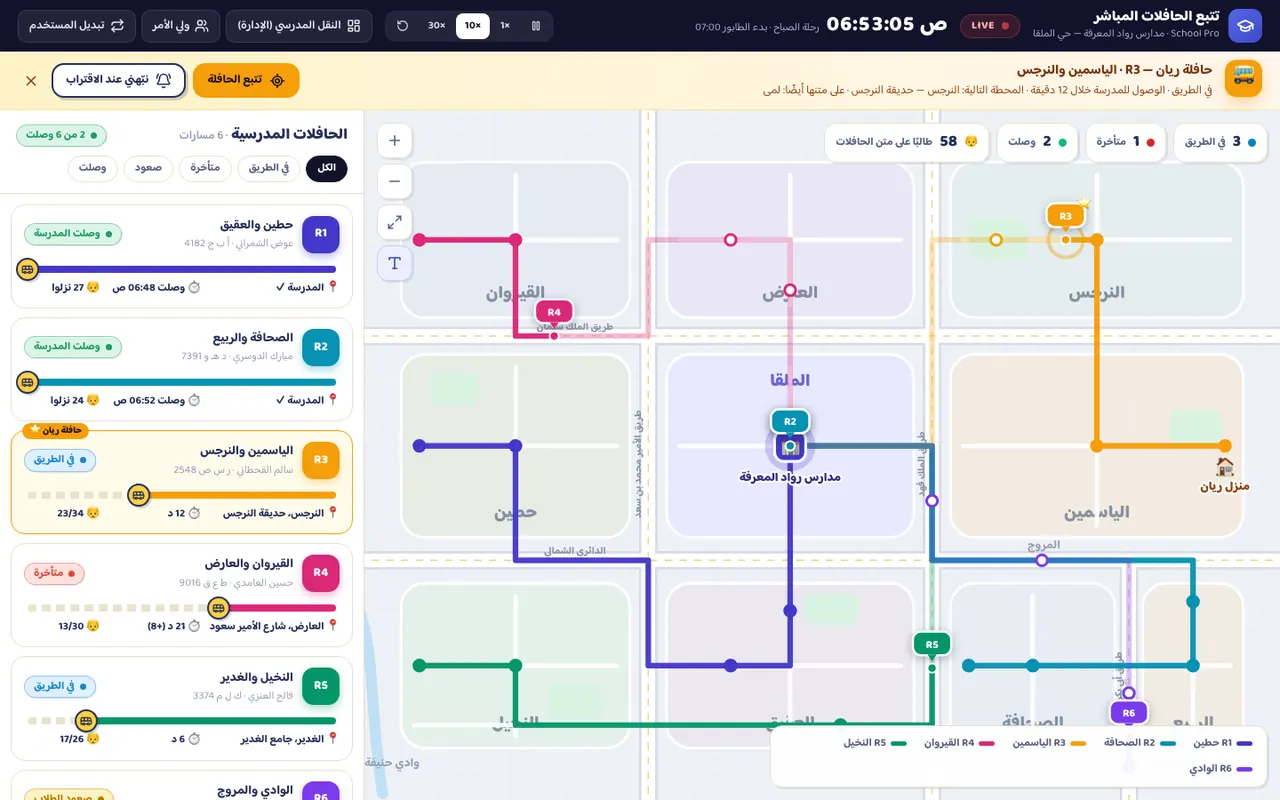Filter buses by متأخرة tab

tap(206, 168)
